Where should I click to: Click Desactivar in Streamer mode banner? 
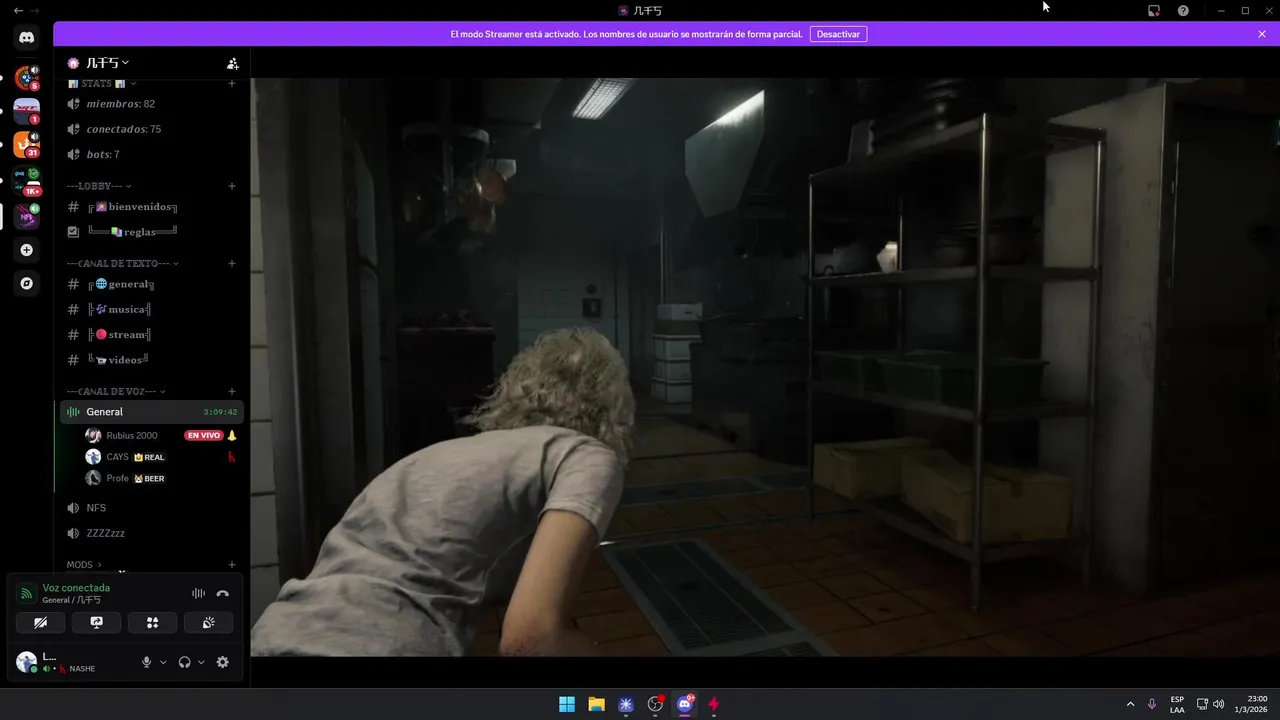pos(838,34)
